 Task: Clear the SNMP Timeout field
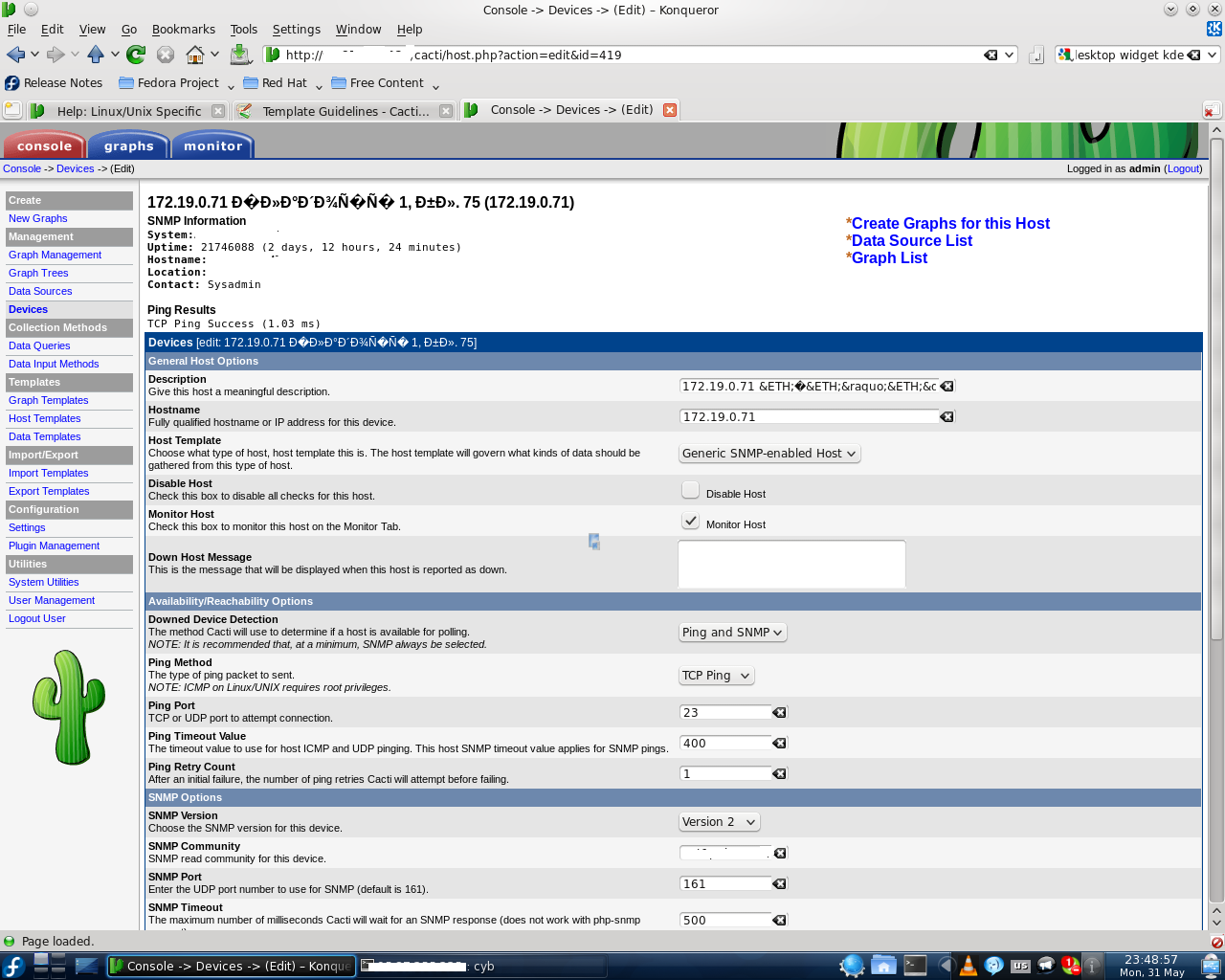click(x=779, y=920)
